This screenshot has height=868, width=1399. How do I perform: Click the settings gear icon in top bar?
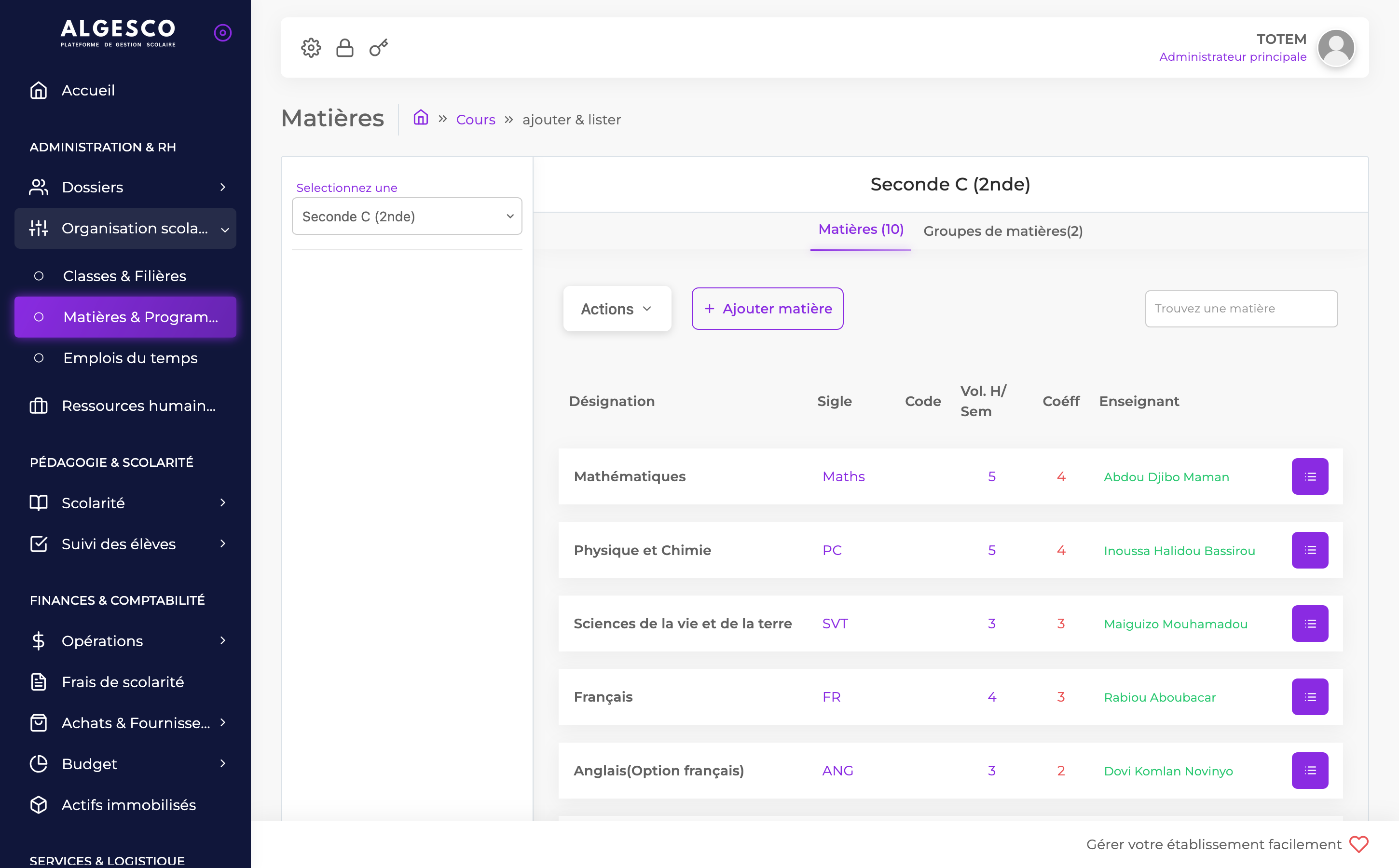311,48
